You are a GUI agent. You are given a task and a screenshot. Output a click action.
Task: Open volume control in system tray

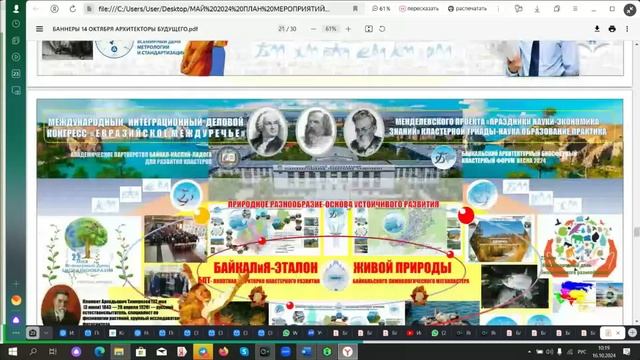tap(550, 351)
